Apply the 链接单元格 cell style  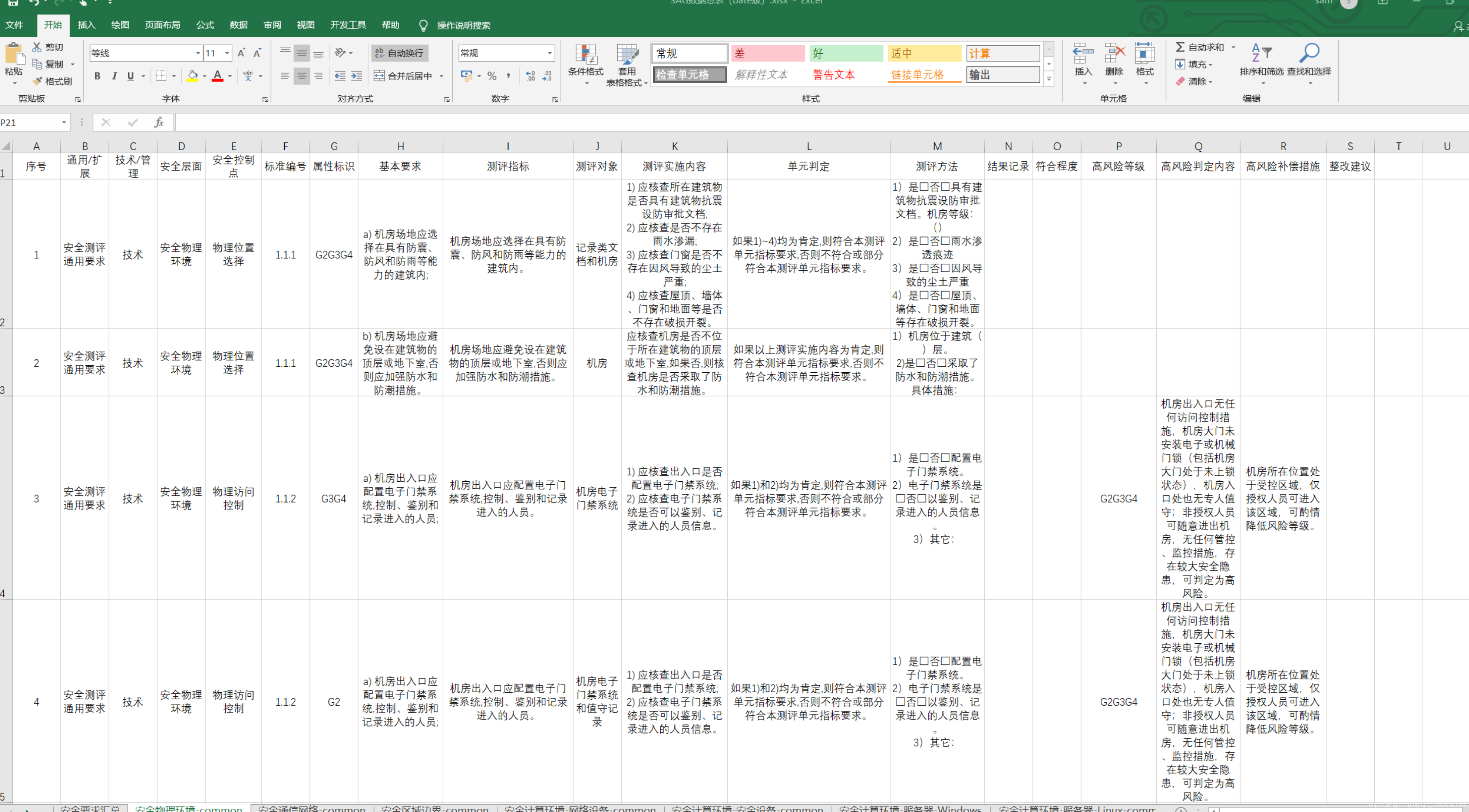[924, 75]
